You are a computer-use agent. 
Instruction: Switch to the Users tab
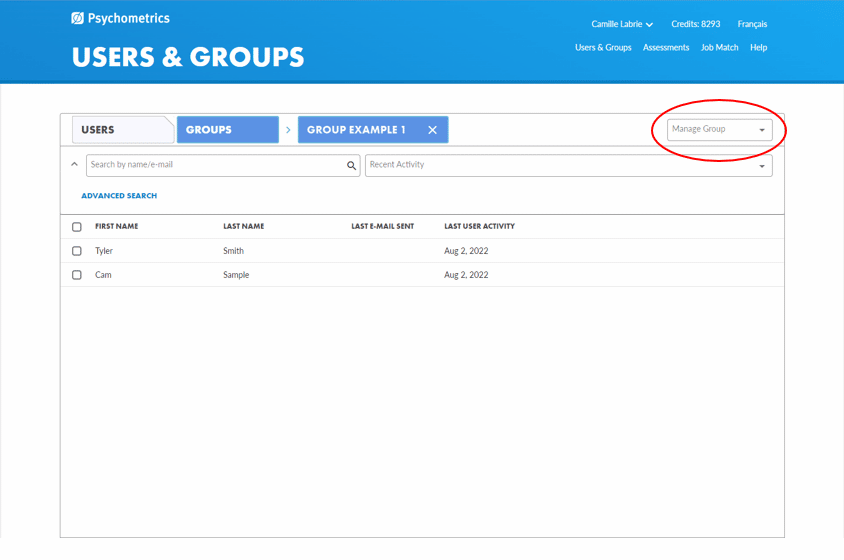pos(123,130)
